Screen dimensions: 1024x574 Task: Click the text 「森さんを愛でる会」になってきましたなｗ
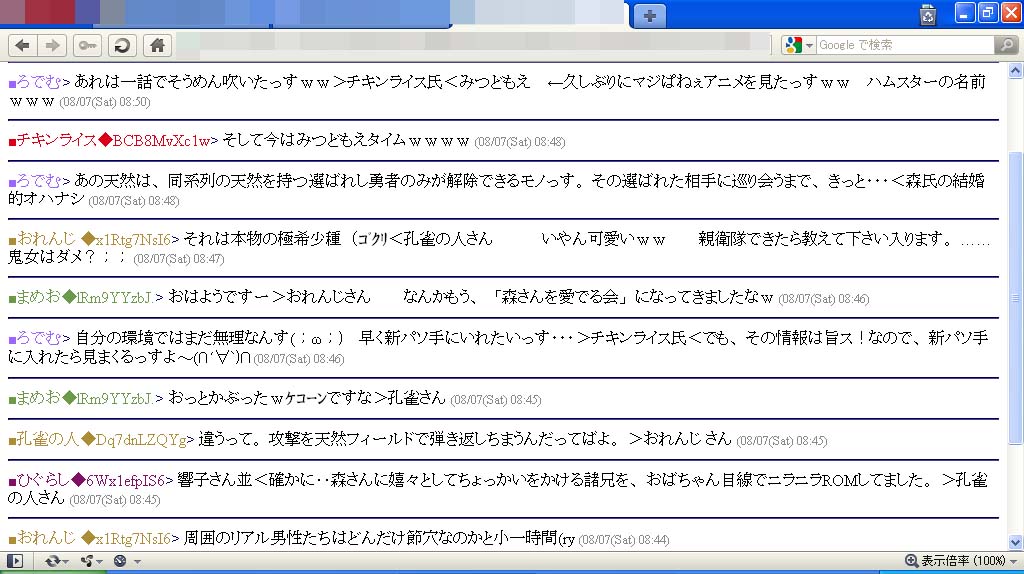pos(632,297)
